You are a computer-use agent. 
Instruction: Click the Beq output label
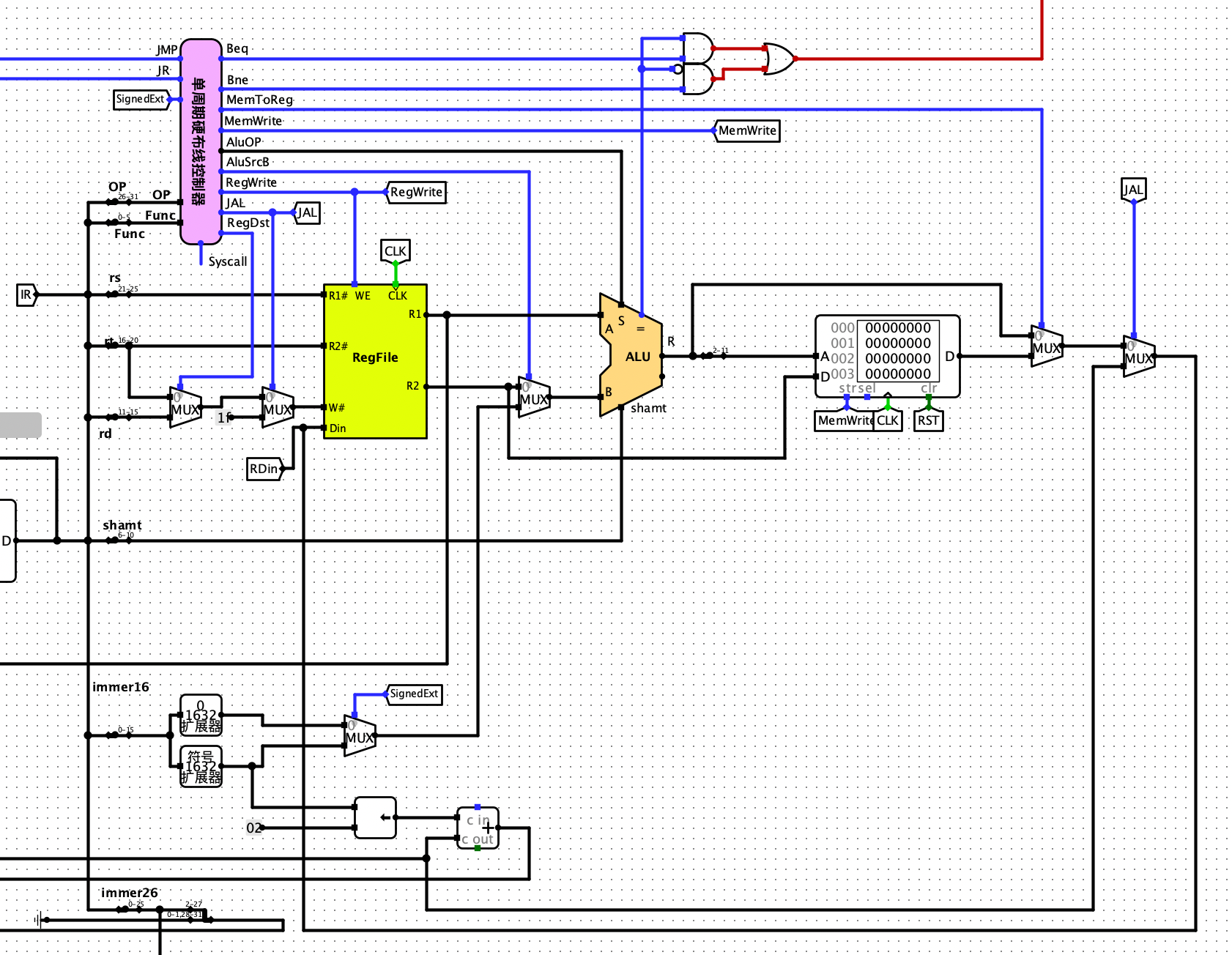point(237,48)
